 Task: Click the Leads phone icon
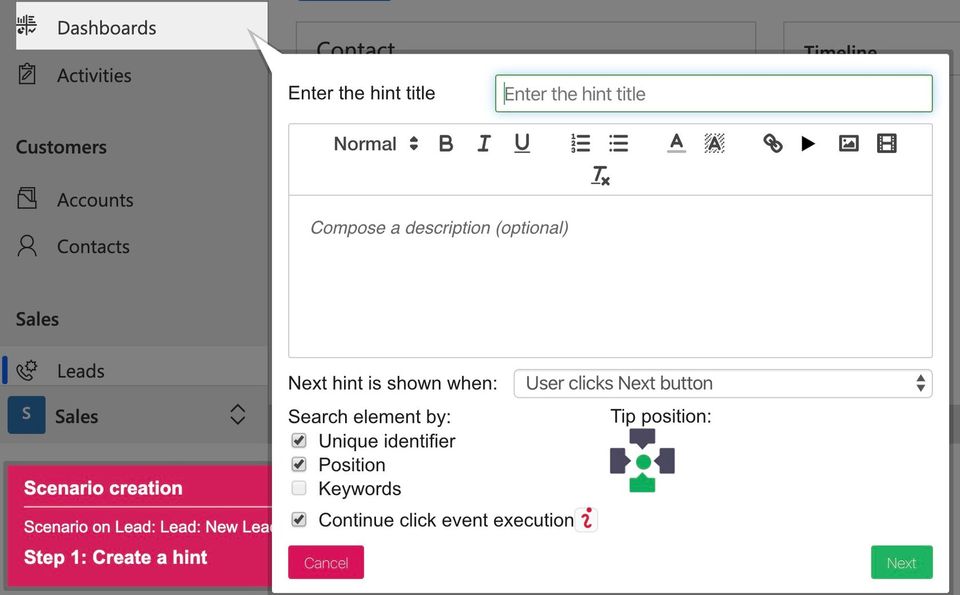tap(27, 370)
